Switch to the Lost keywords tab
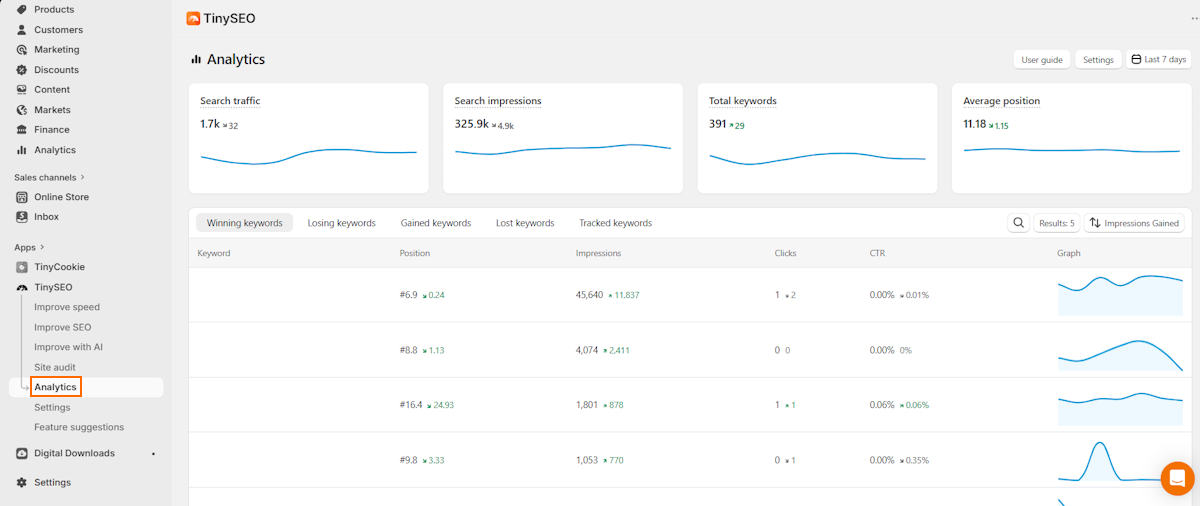The image size is (1200, 506). point(525,223)
